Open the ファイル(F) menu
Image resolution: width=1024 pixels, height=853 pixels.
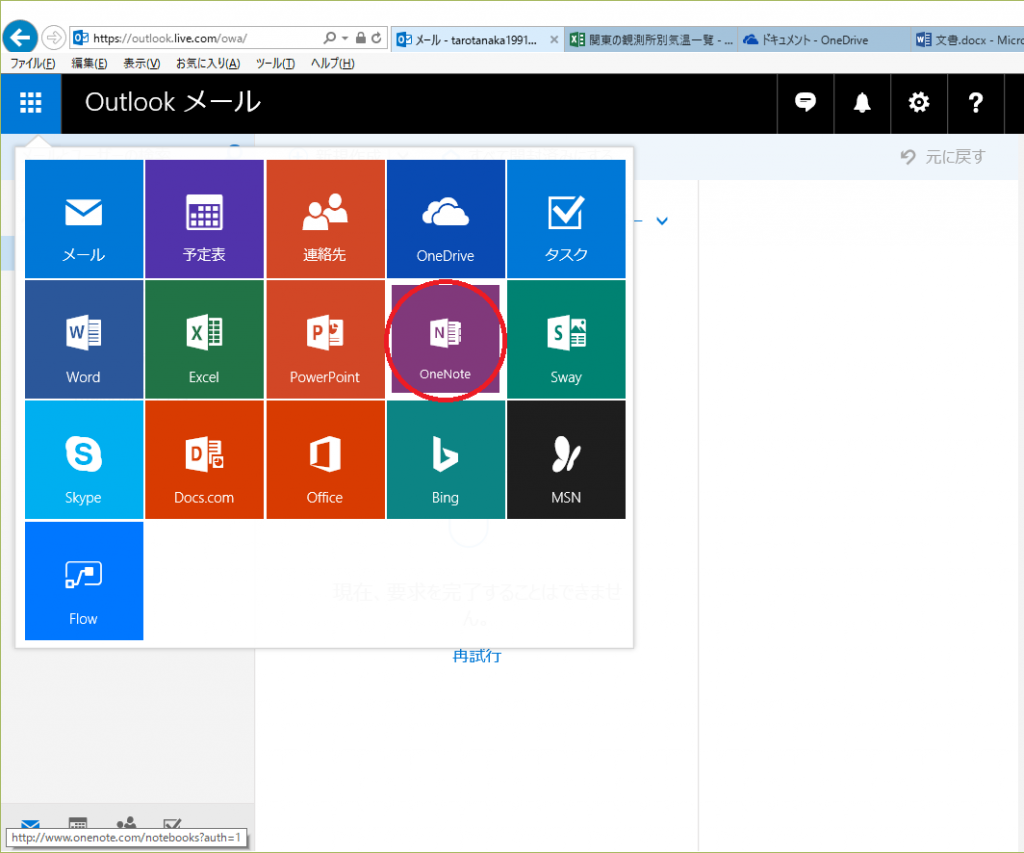click(33, 63)
